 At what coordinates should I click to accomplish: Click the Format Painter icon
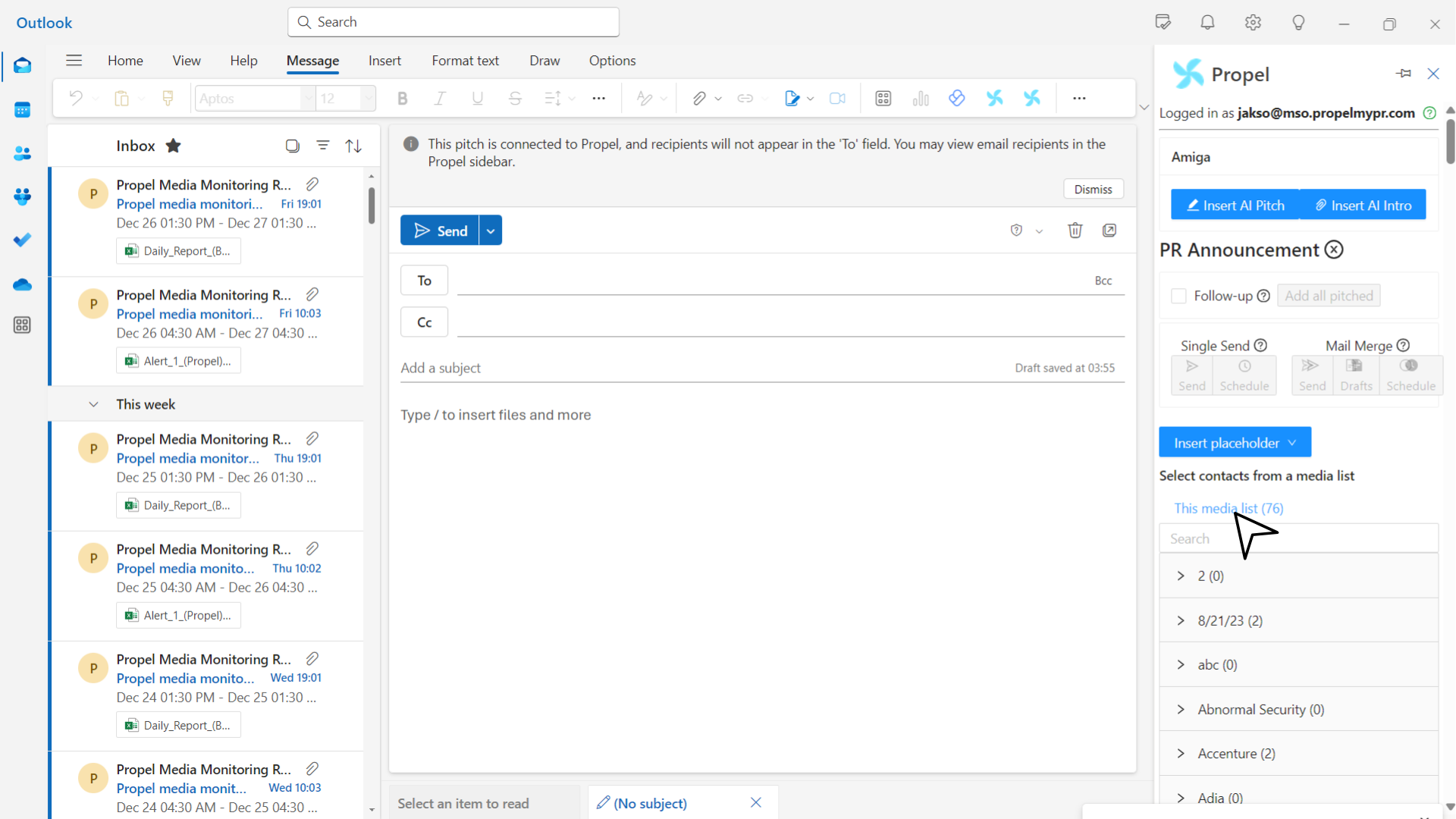click(x=168, y=99)
